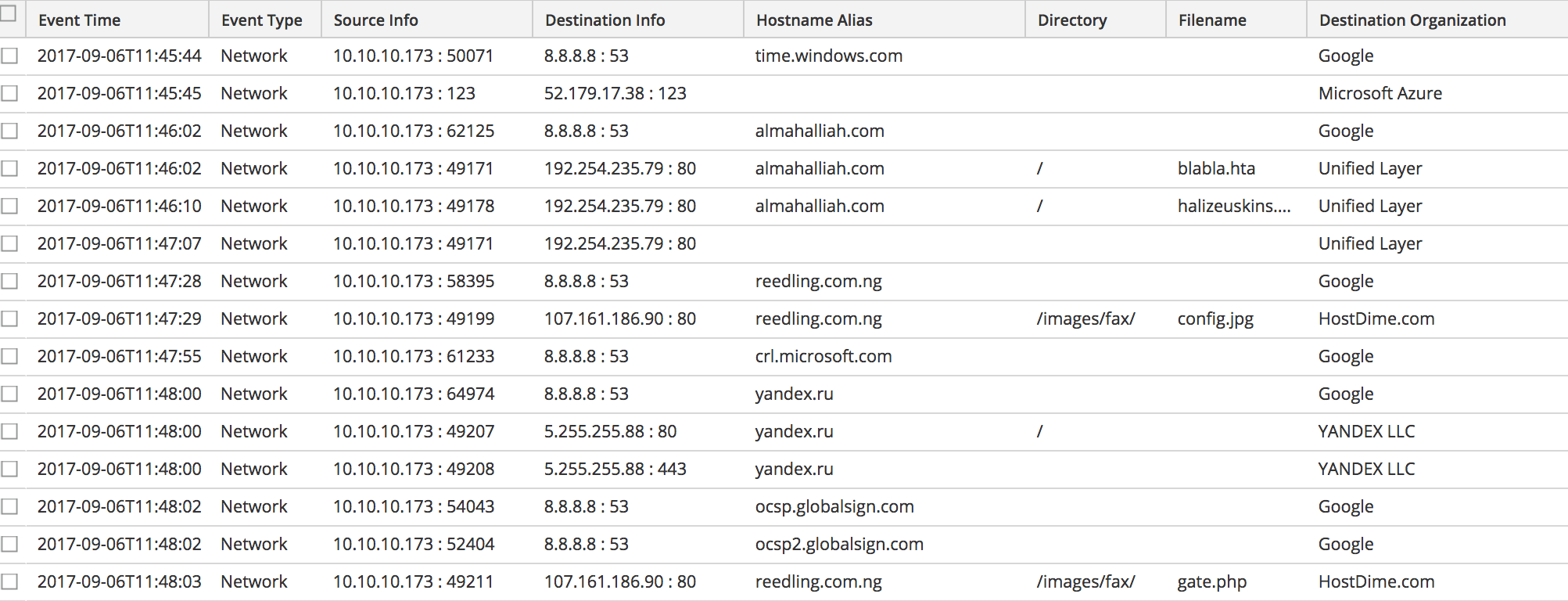Tick checkbox of blabla.hta event row

[x=9, y=168]
